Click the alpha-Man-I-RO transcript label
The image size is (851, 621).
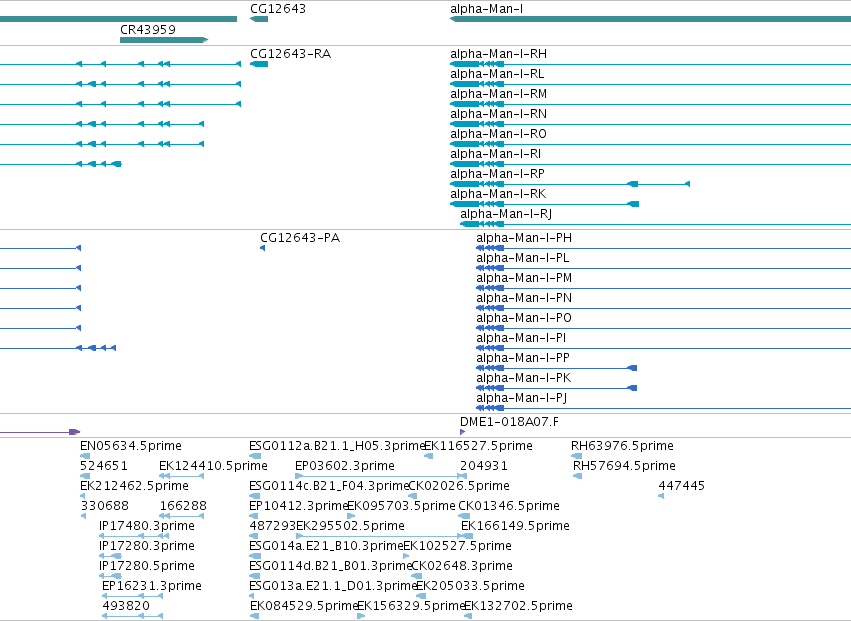pyautogui.click(x=498, y=134)
